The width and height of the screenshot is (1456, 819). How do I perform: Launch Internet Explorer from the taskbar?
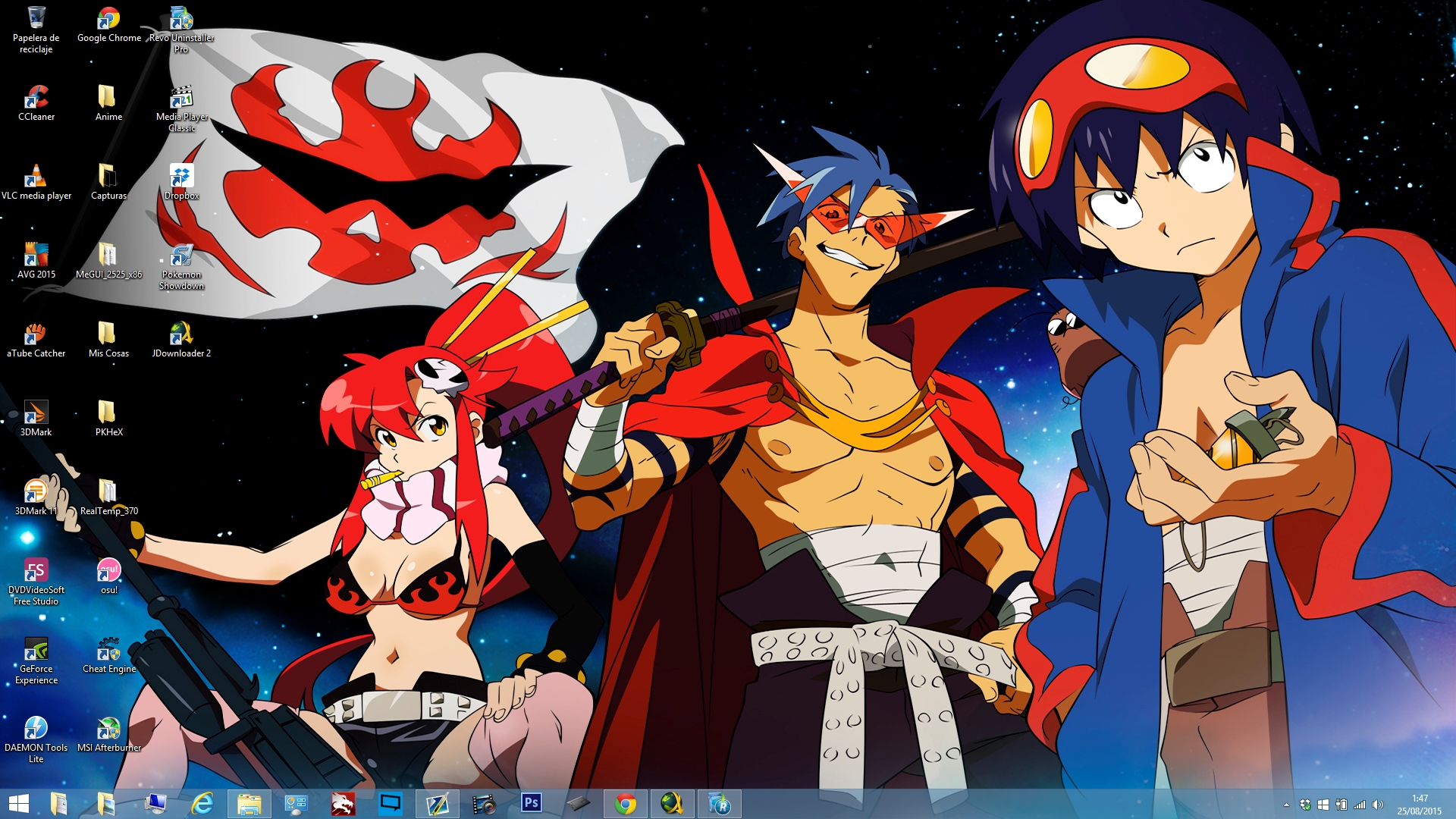[202, 804]
